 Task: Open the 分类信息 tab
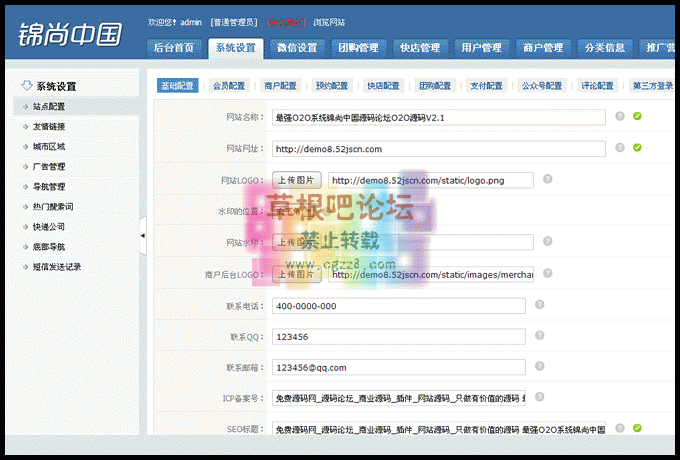(605, 48)
